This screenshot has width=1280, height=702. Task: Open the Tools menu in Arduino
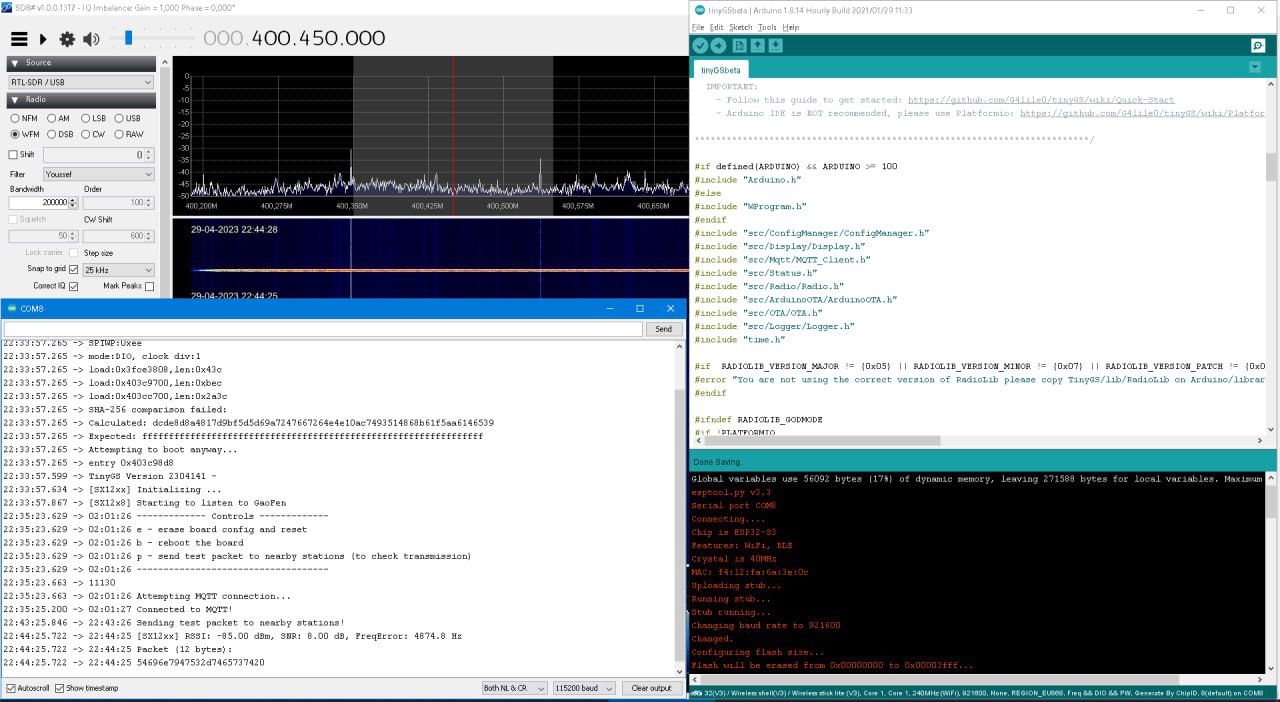766,27
